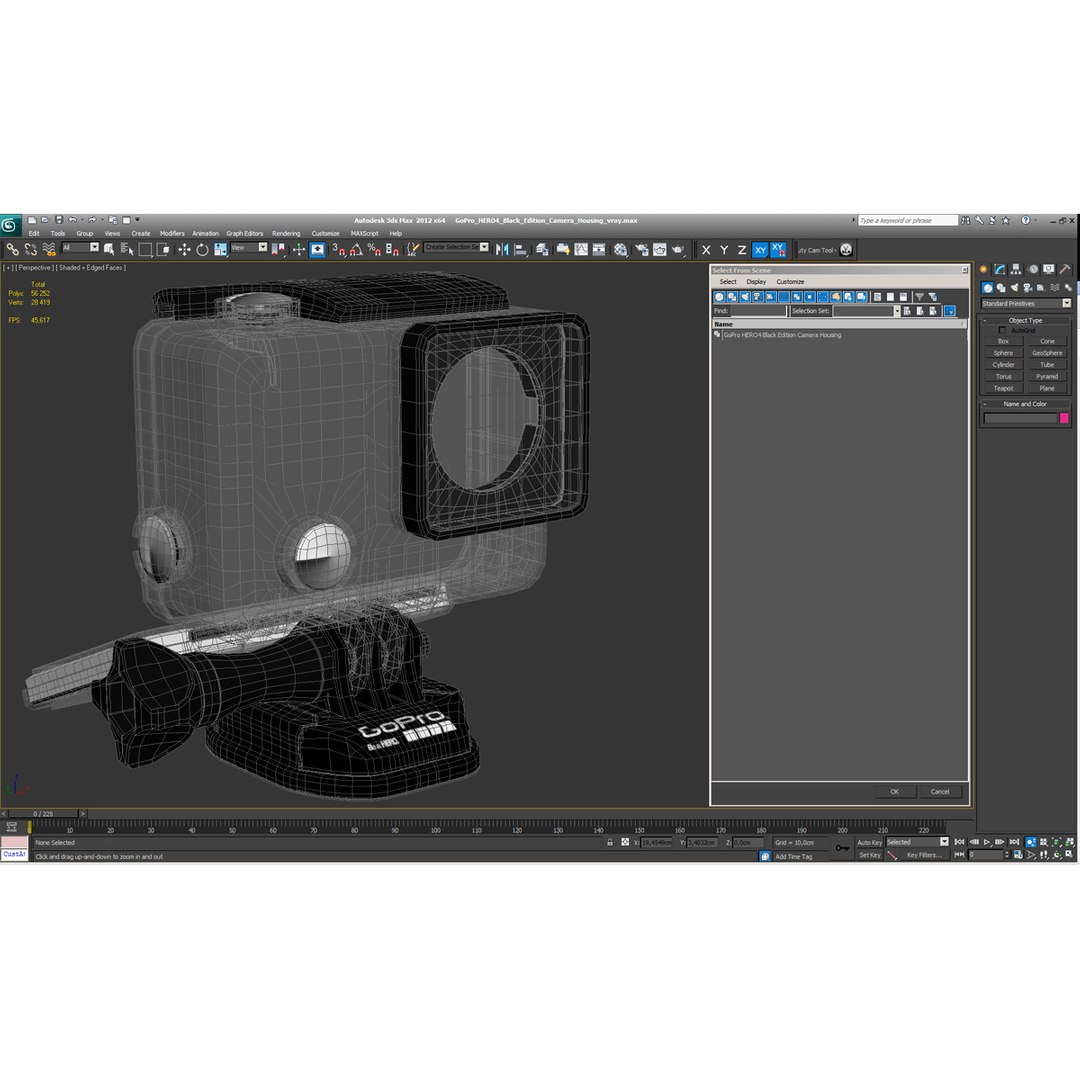Click the Find input field
1080x1080 pixels.
(x=758, y=311)
